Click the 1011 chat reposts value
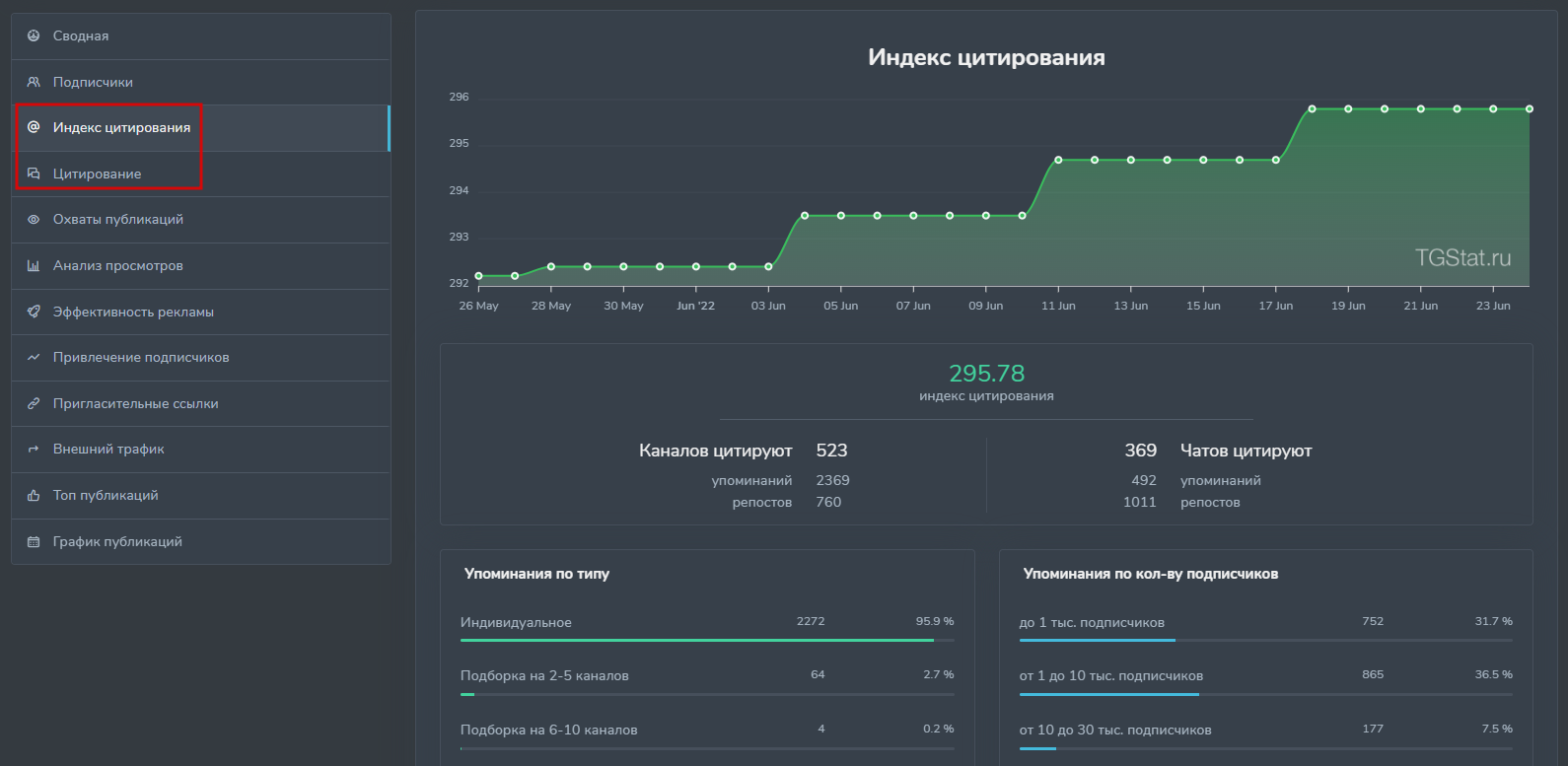Image resolution: width=1568 pixels, height=766 pixels. (x=1140, y=502)
